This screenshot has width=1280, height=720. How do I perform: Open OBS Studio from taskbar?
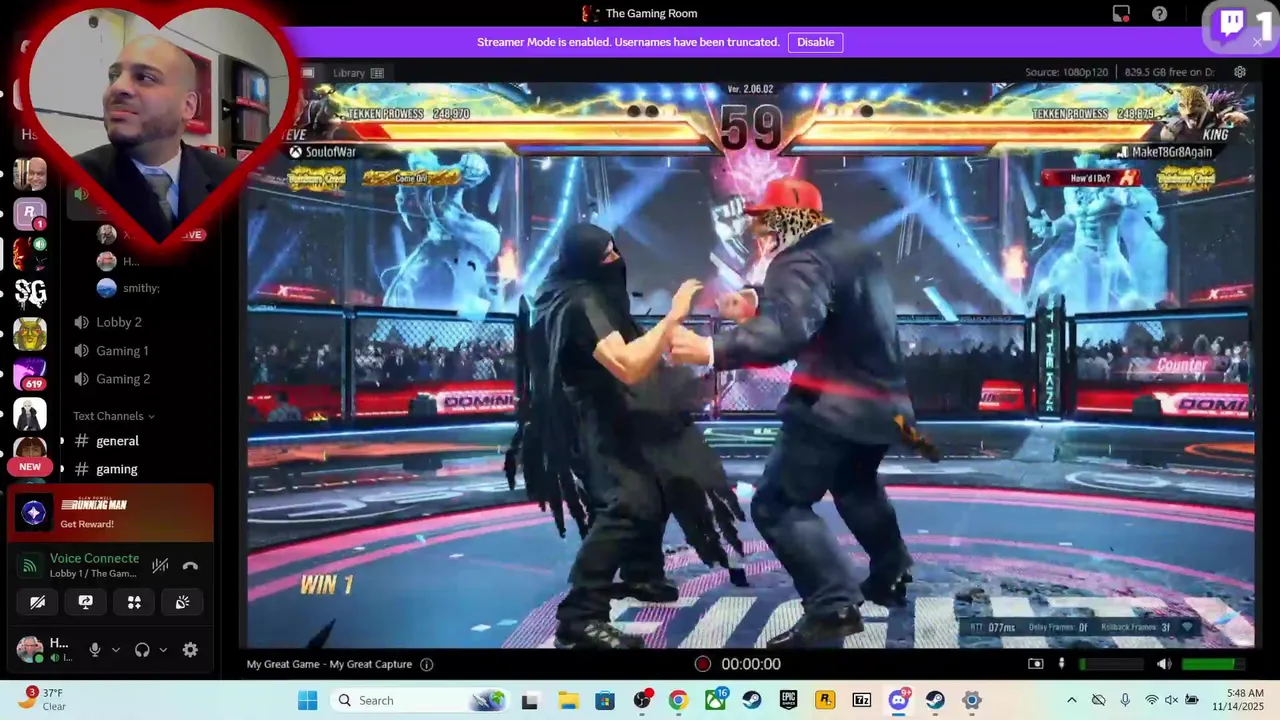pos(642,700)
